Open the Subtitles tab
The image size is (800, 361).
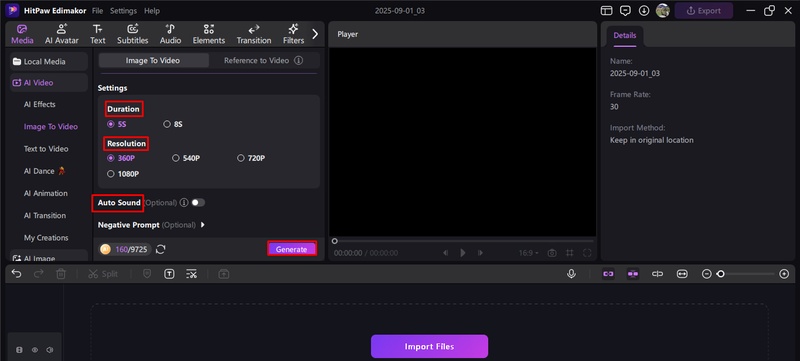point(133,34)
